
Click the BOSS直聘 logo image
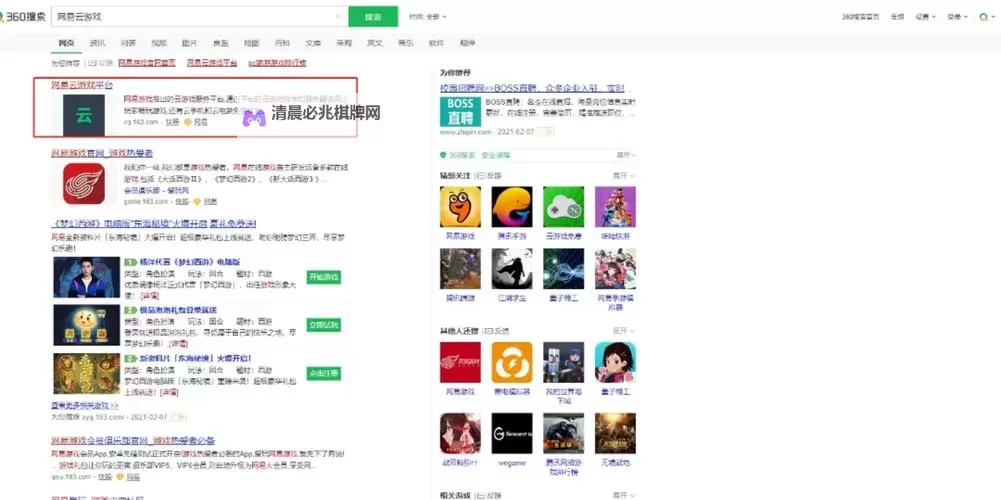[x=460, y=112]
